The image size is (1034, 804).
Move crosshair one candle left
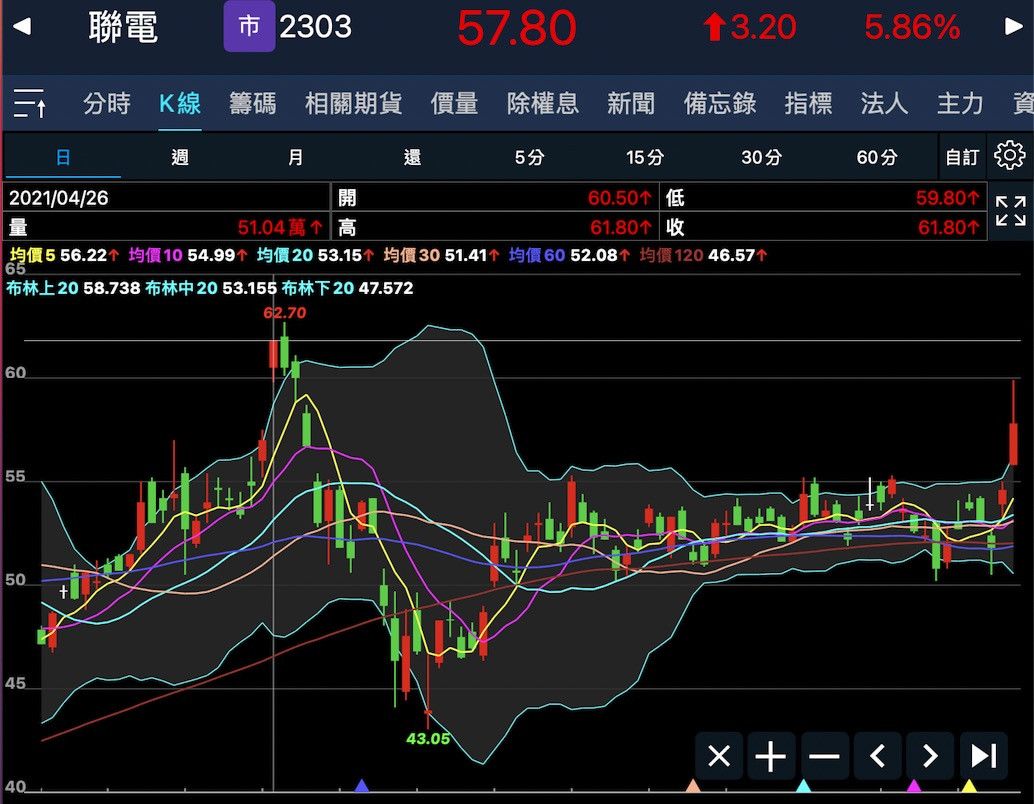[877, 756]
